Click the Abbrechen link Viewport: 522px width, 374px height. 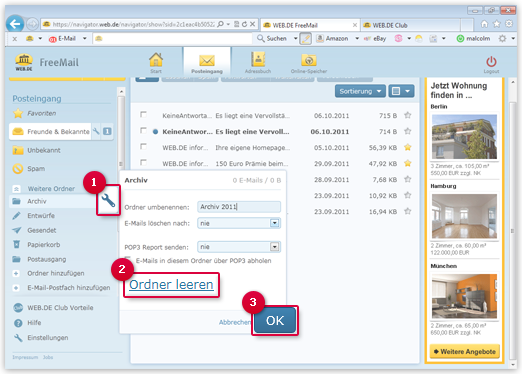point(235,322)
